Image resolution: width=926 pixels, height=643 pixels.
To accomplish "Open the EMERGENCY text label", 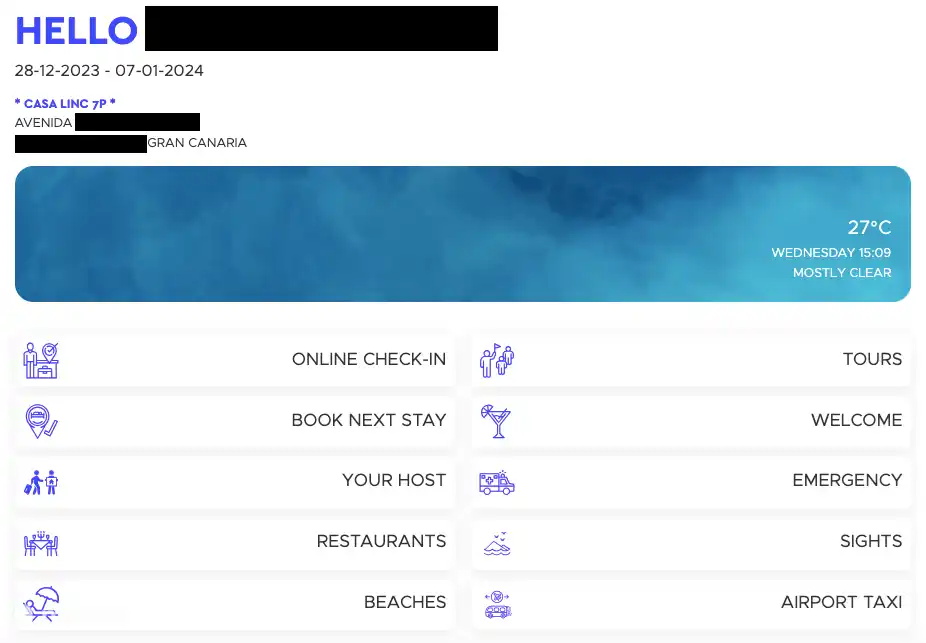I will point(846,481).
